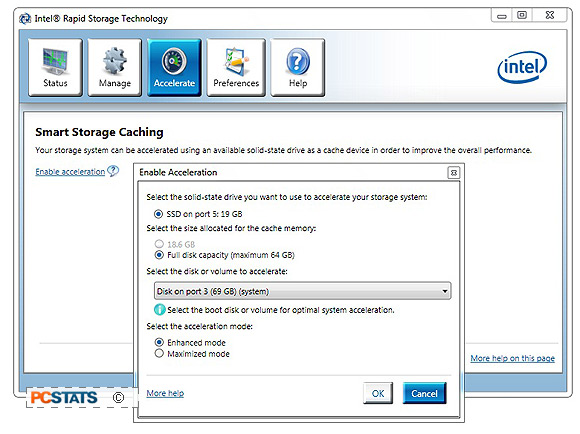Click the Intel logo

pyautogui.click(x=522, y=67)
